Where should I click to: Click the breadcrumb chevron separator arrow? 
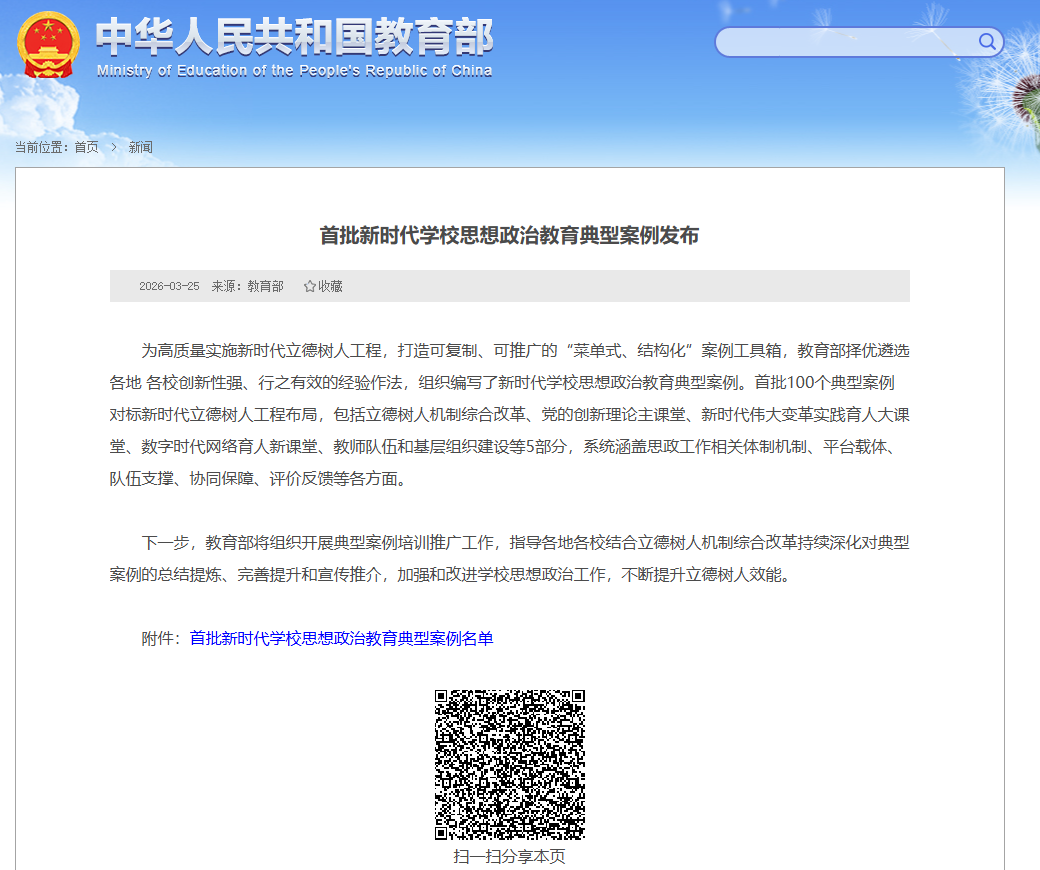click(114, 147)
